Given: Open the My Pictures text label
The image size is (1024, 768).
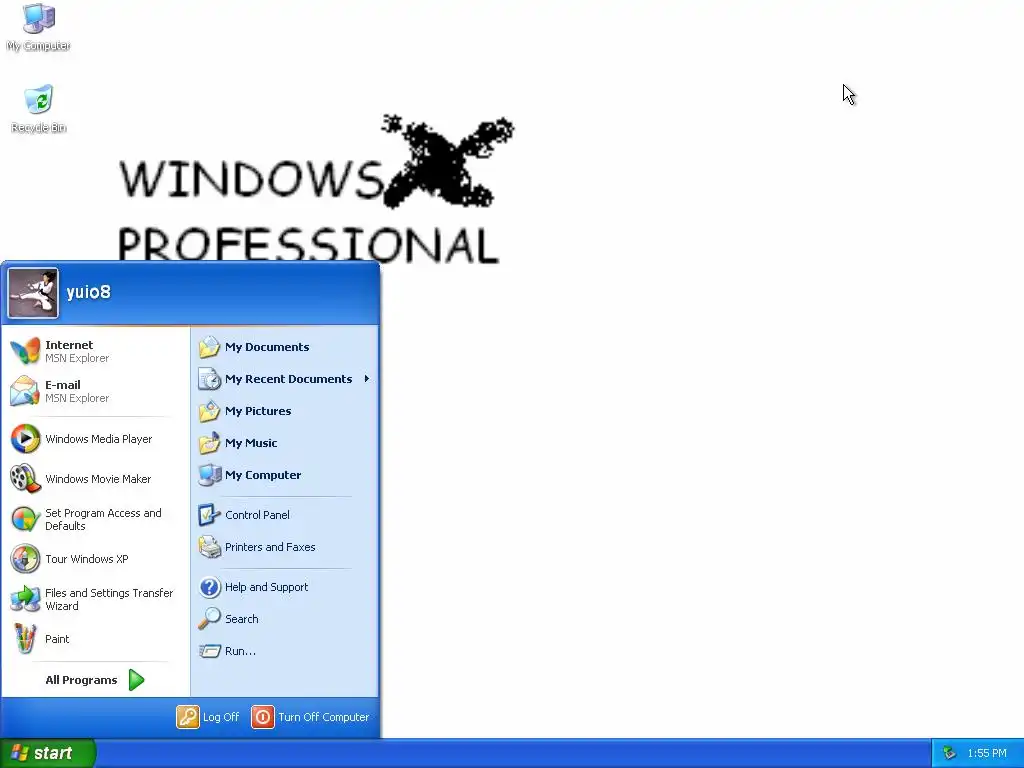Looking at the screenshot, I should click(258, 411).
